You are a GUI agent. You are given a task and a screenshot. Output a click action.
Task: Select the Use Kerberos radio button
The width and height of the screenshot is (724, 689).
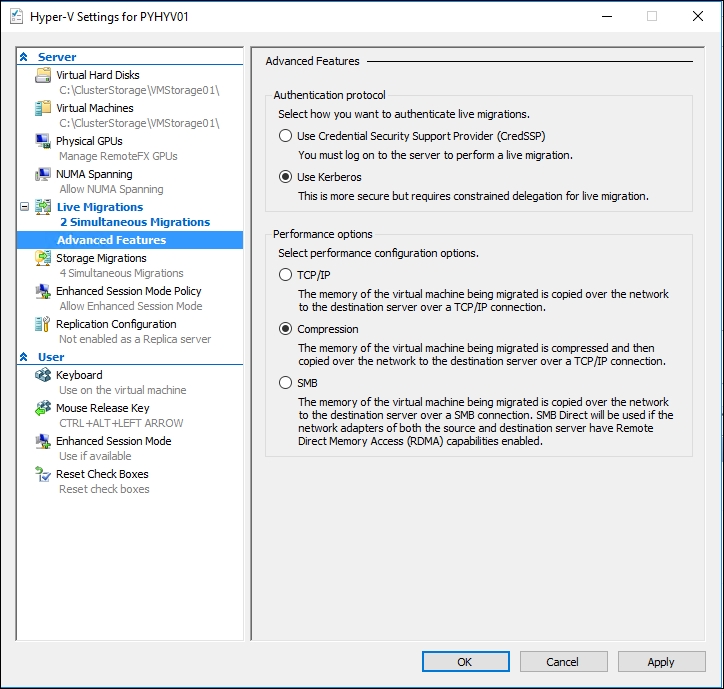tap(286, 177)
